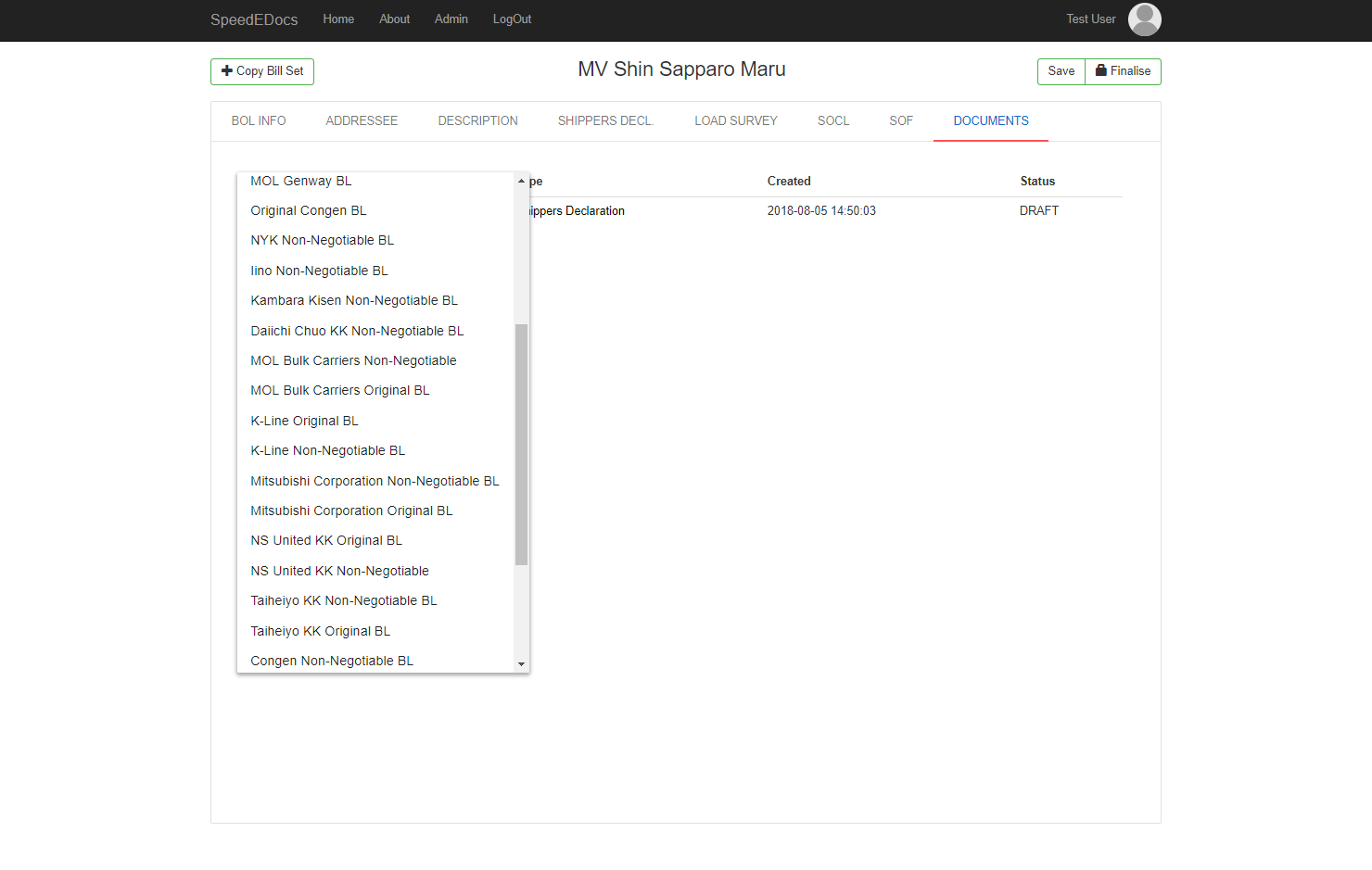Pick NS United KK Non-Negotiable
1372x870 pixels.
(x=375, y=572)
